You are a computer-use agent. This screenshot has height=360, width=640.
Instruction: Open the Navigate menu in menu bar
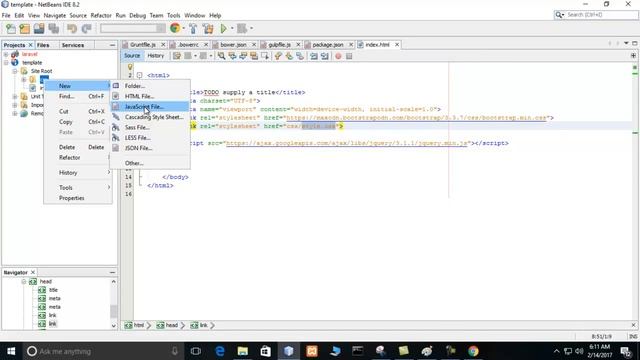(55, 16)
